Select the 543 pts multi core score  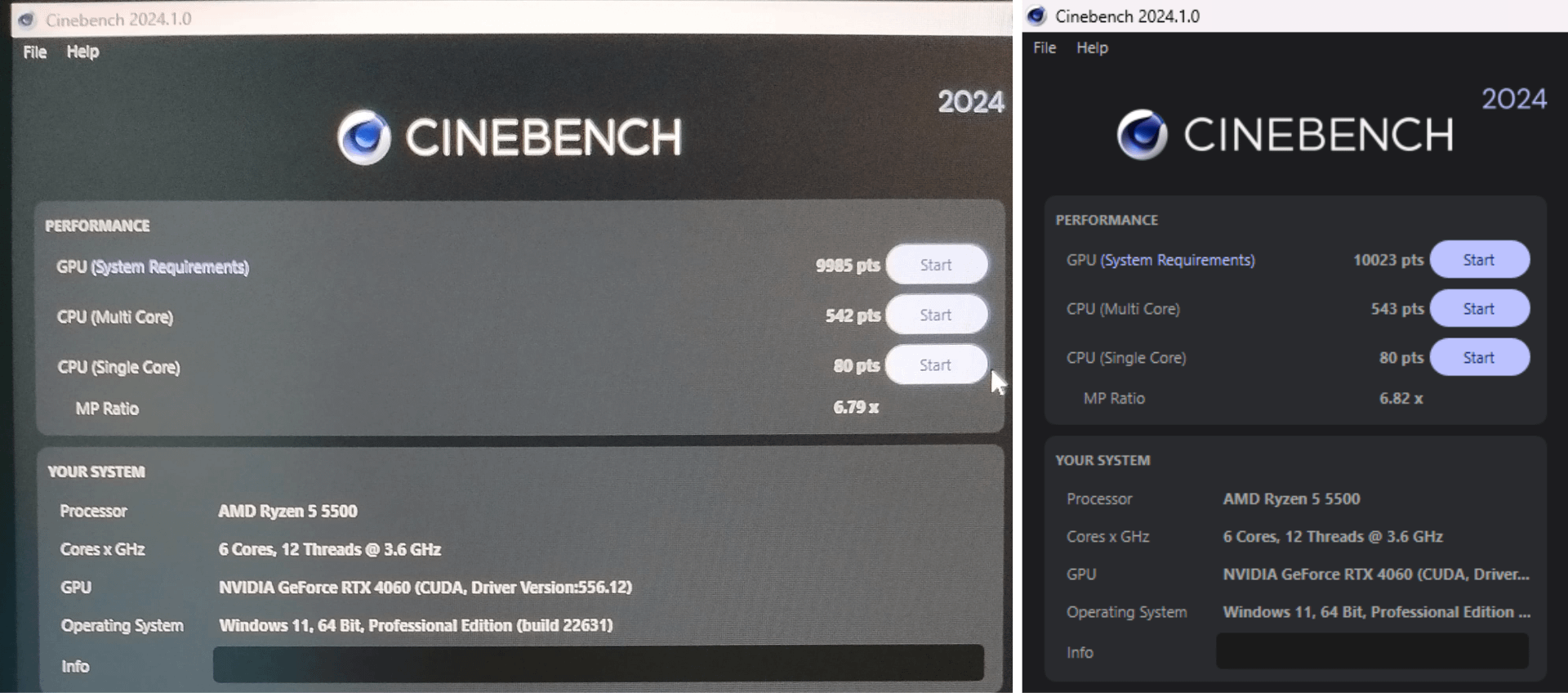tap(1397, 309)
